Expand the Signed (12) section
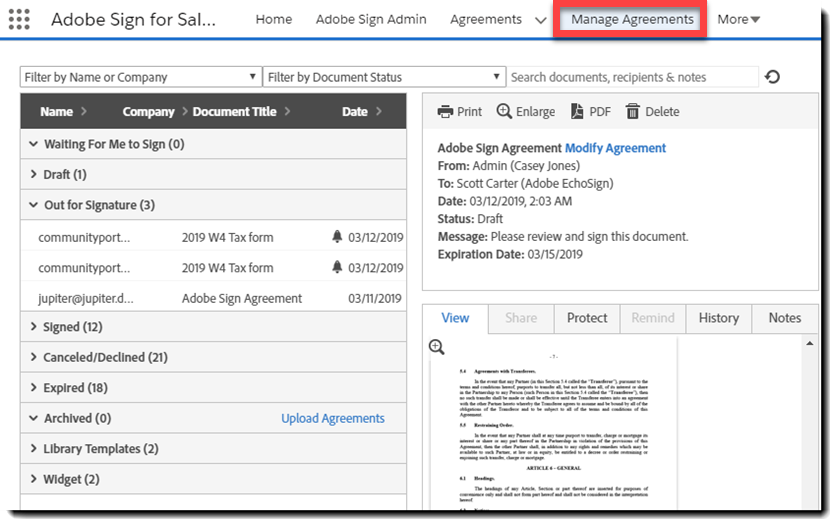 pos(33,327)
